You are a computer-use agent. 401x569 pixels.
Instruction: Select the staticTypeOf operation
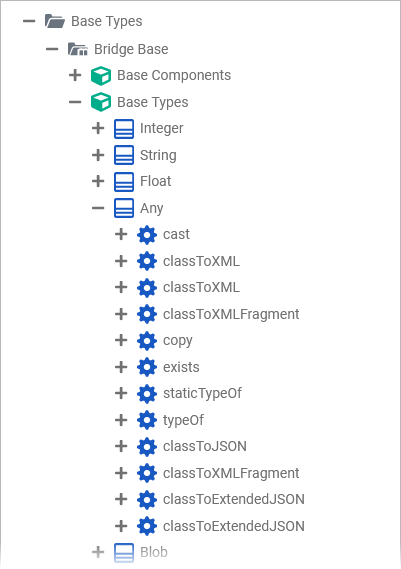pos(202,394)
